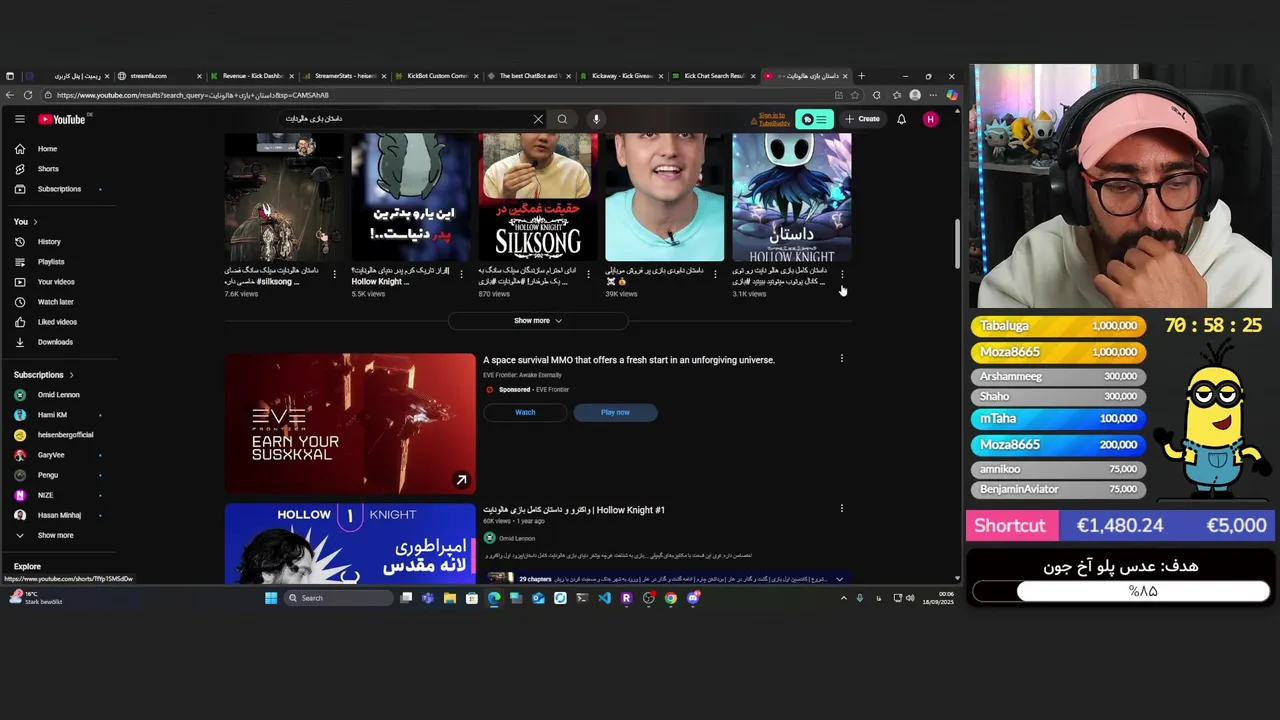Open options for the 870 views Silksong short
This screenshot has height=720, width=1280.
coord(588,274)
